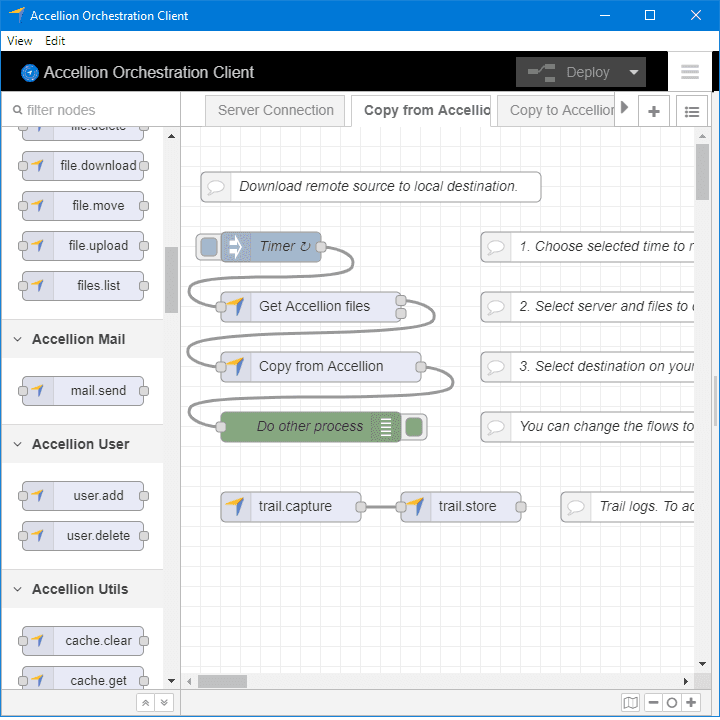
Task: Click the Deploy button
Action: click(569, 72)
